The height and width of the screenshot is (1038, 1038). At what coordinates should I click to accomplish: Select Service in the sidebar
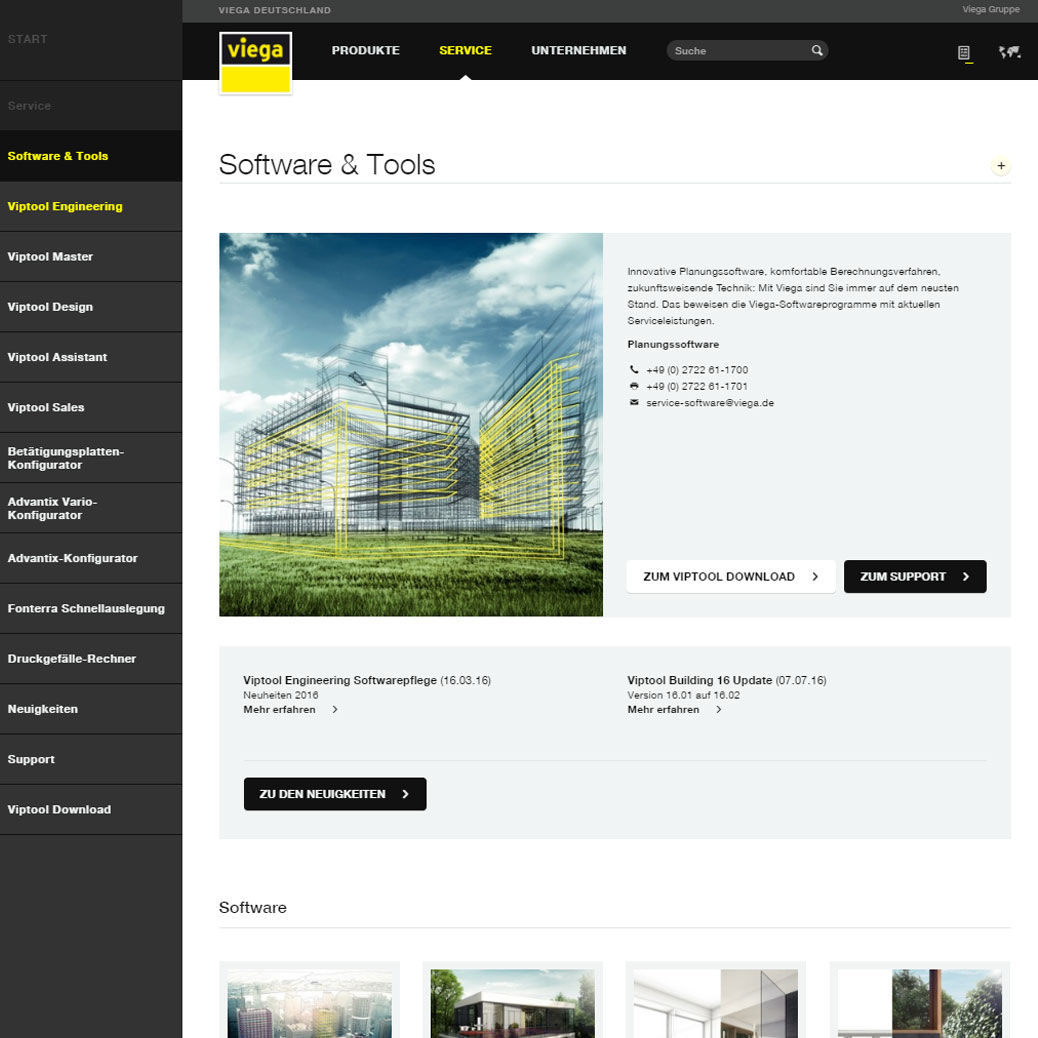click(x=91, y=106)
